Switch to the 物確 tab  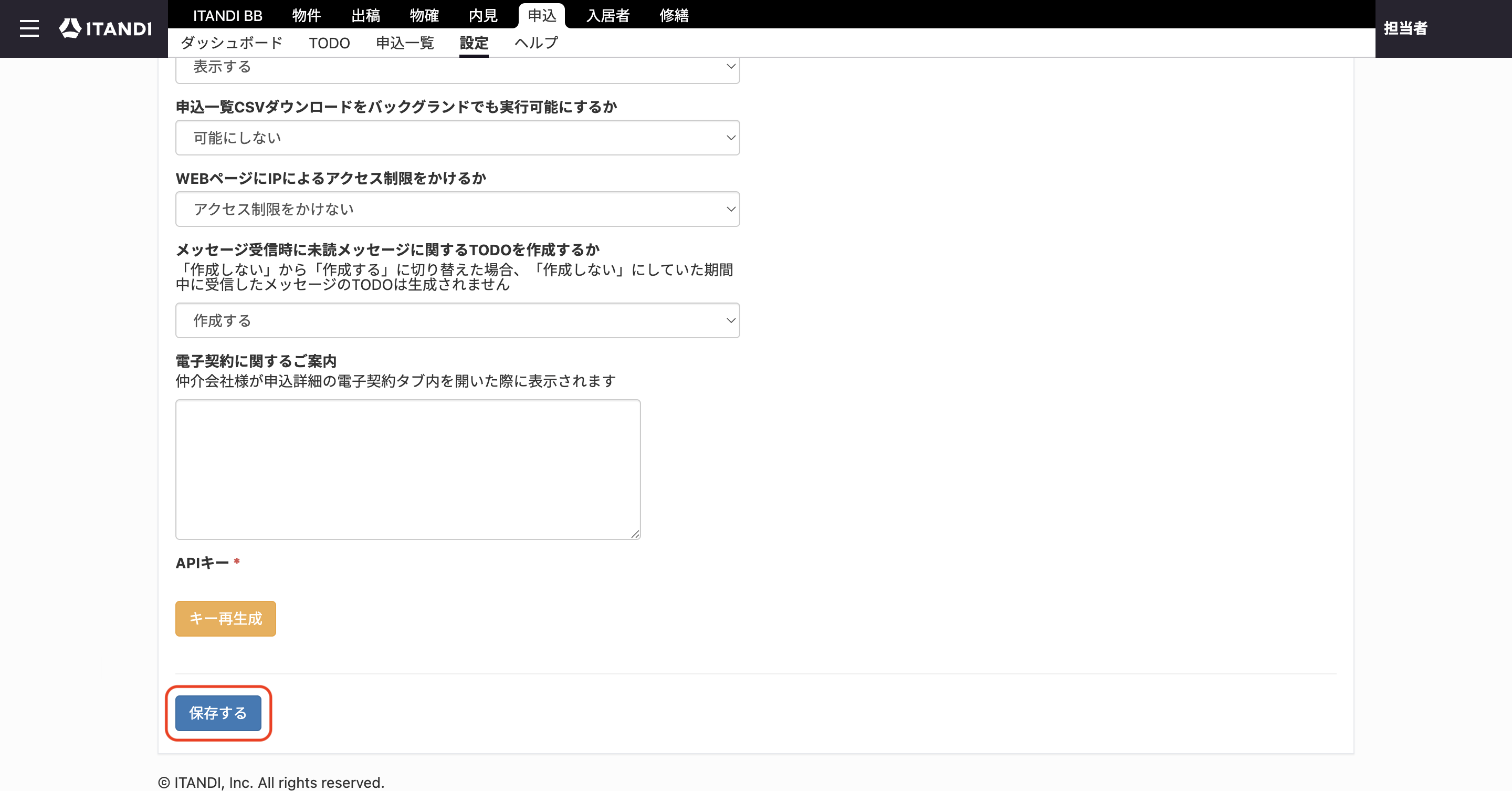point(424,15)
